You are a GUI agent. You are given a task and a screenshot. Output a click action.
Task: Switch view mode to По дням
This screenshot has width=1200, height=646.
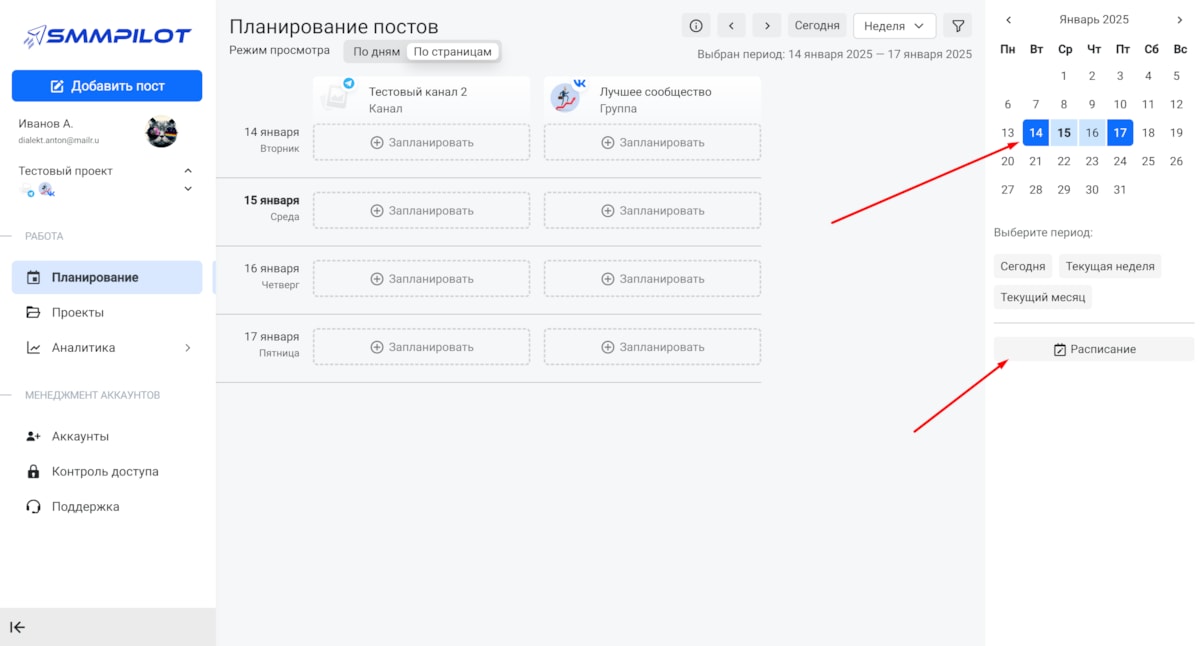(x=377, y=51)
